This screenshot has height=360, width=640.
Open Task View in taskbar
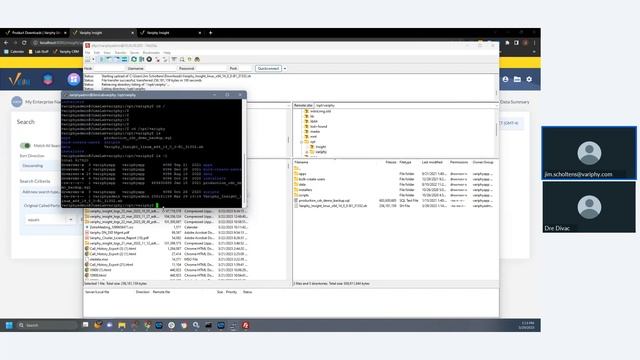[x=85, y=325]
